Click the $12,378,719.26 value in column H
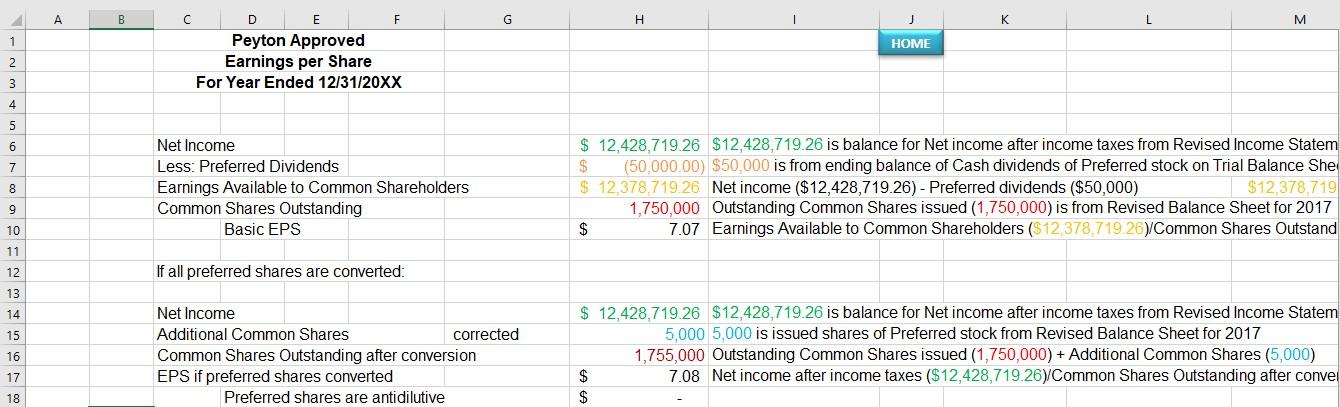 (x=640, y=188)
